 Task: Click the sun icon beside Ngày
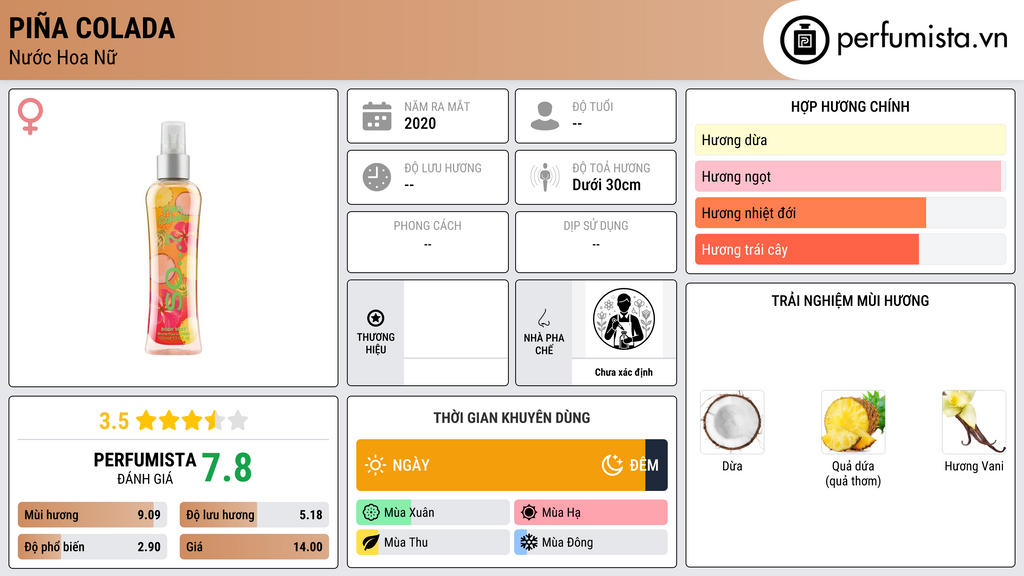[375, 465]
